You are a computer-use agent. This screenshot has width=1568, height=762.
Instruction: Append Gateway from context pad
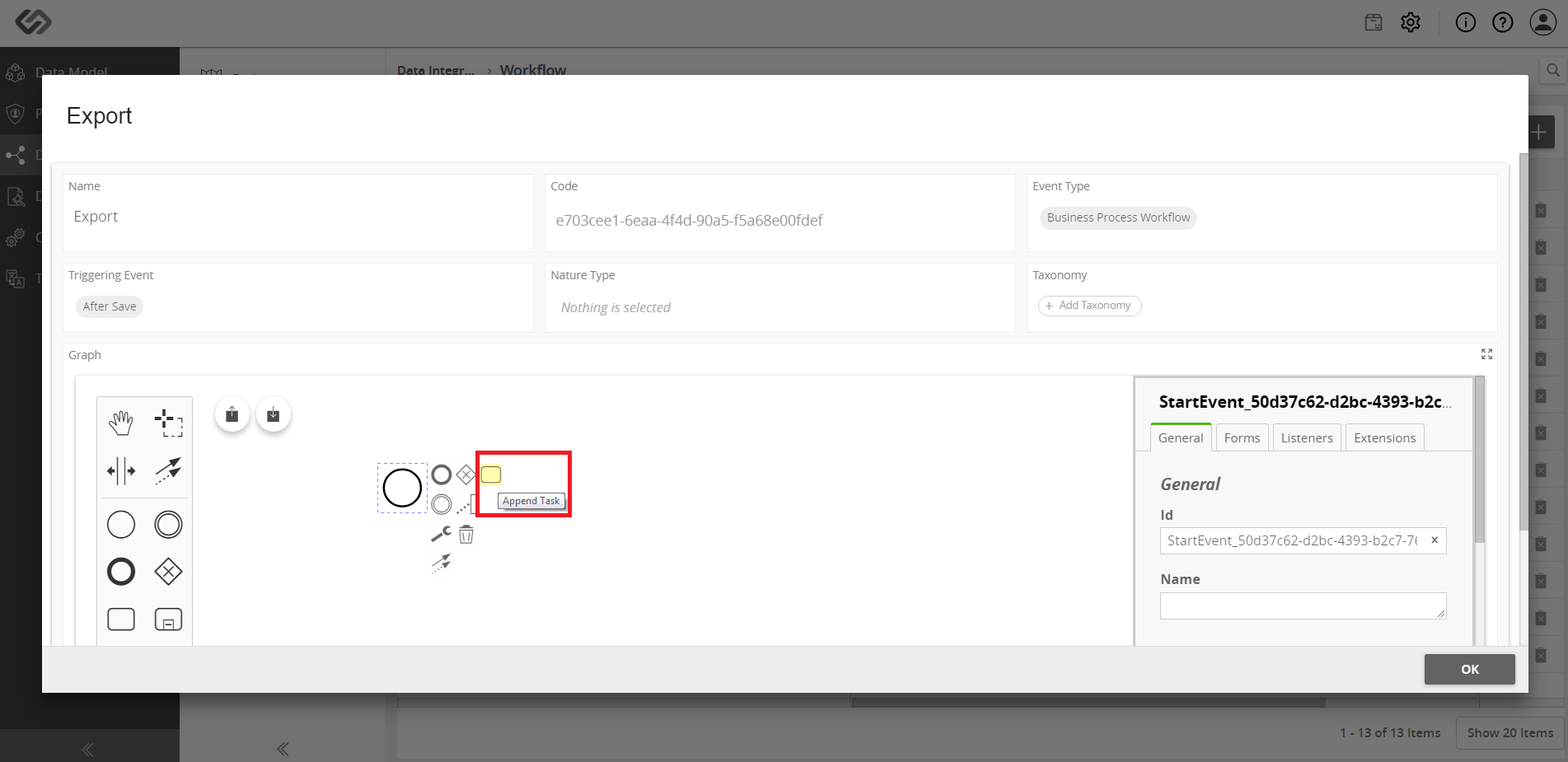466,474
